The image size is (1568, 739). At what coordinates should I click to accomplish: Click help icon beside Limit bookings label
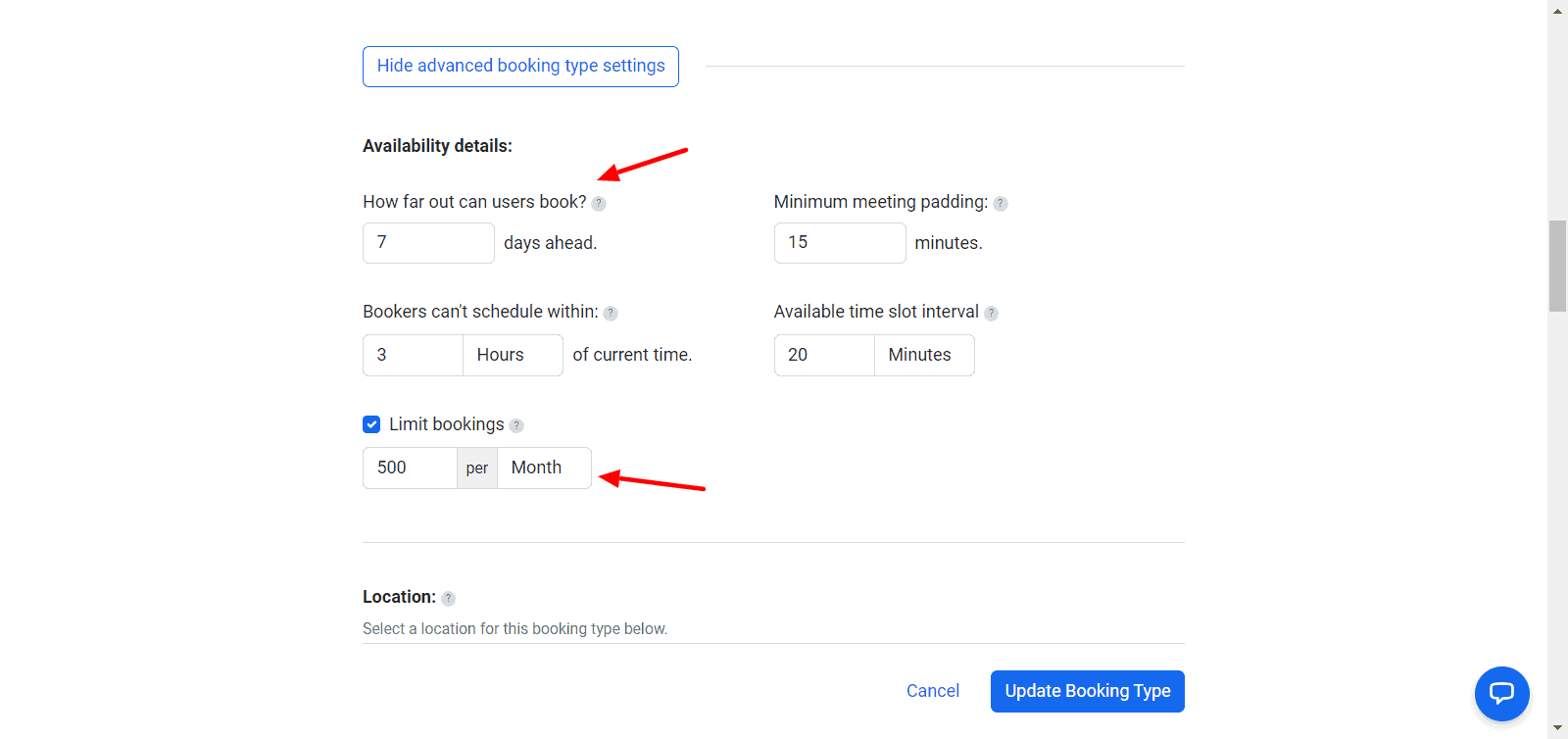click(516, 425)
